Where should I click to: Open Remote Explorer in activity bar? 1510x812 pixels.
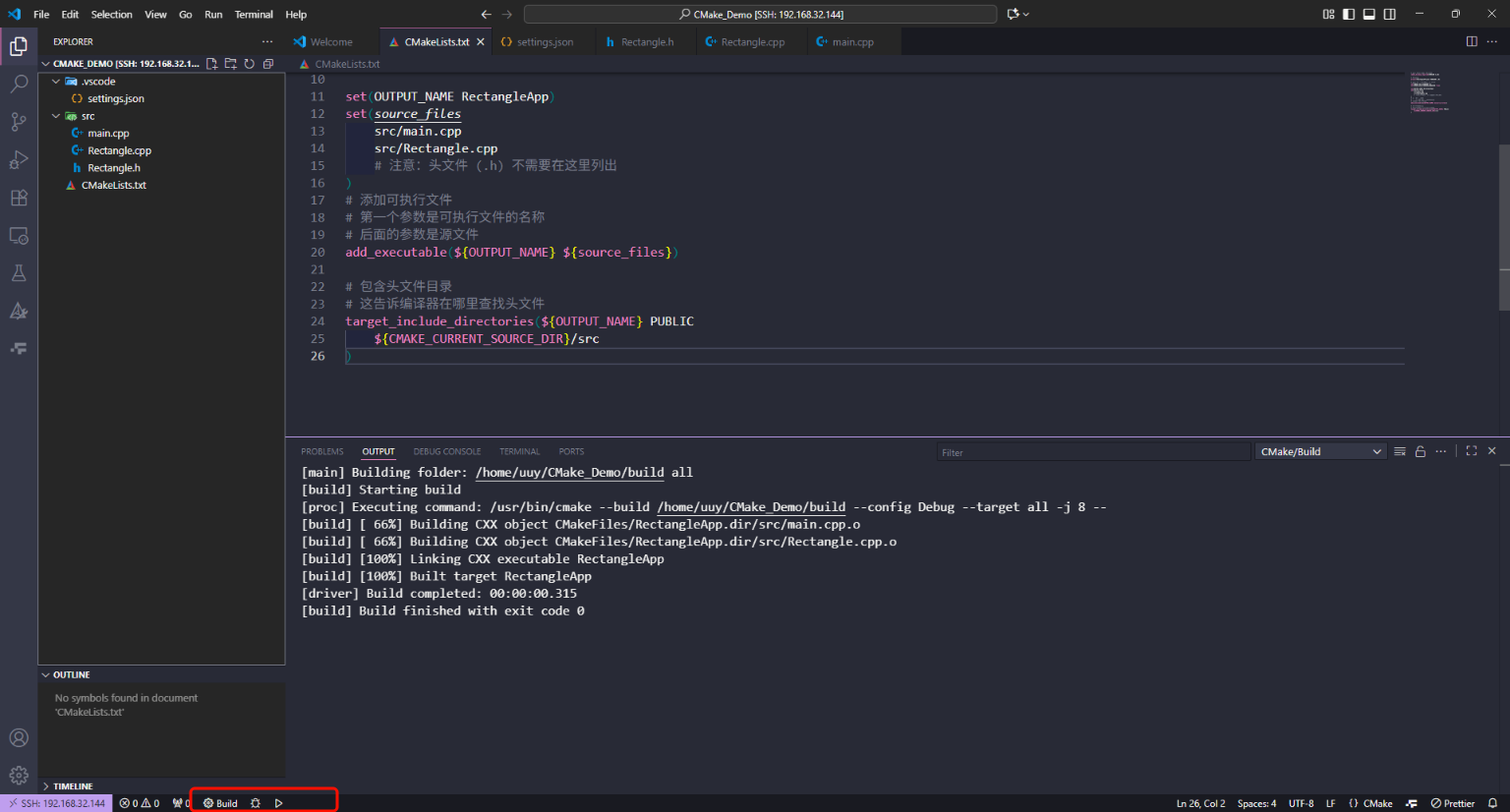point(19,236)
